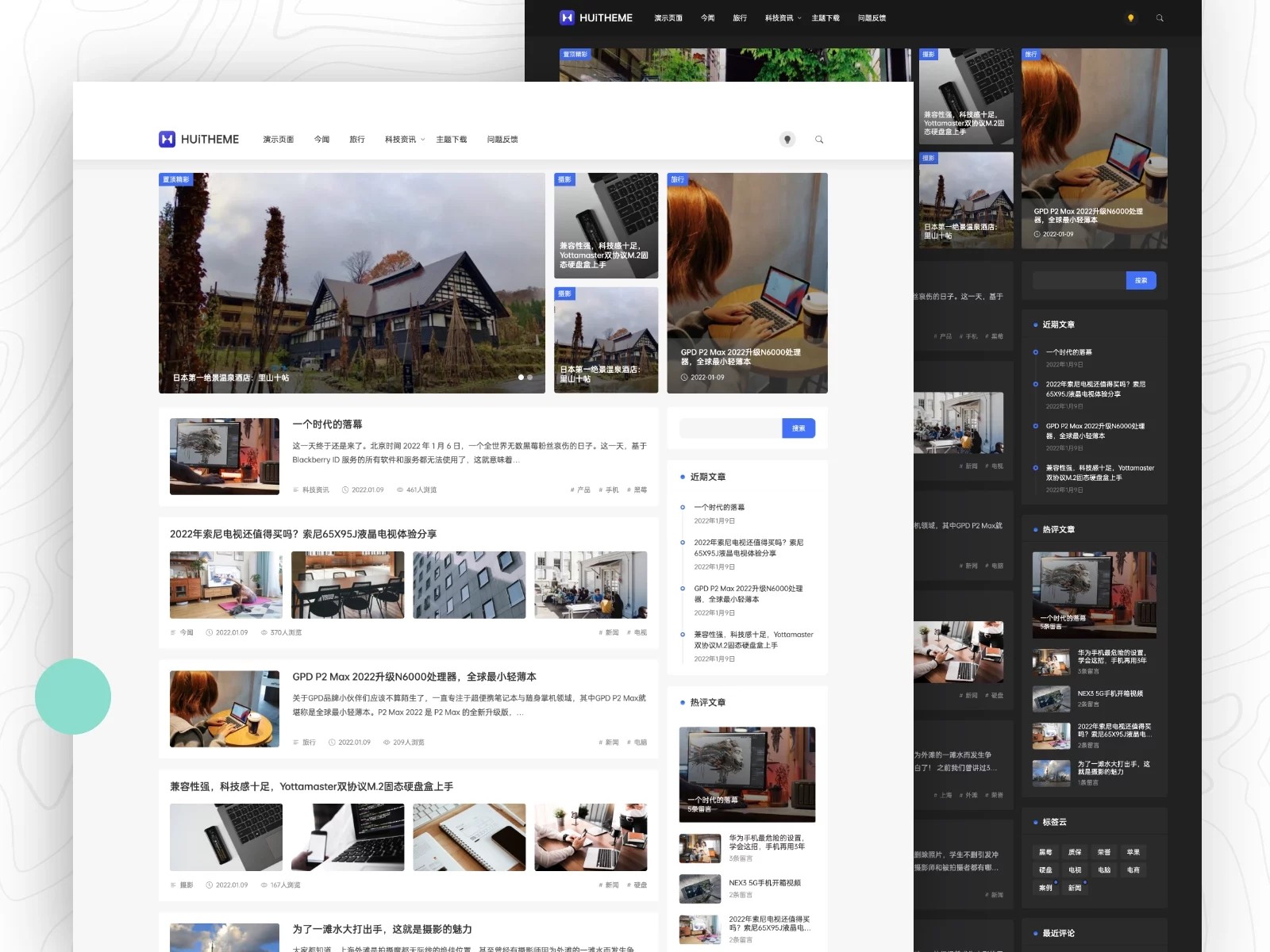This screenshot has width=1270, height=952.
Task: Toggle the lightbulb icon in the dark top navbar
Action: [x=1130, y=17]
